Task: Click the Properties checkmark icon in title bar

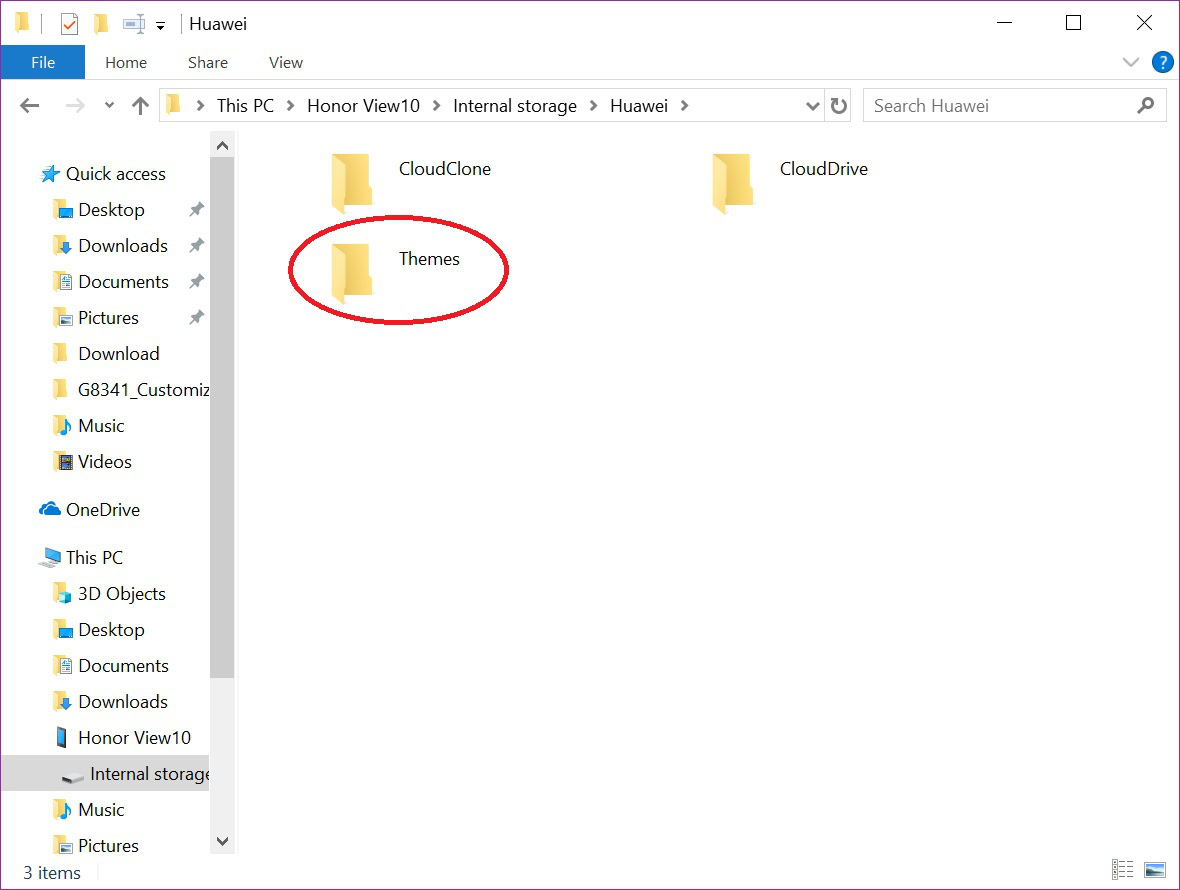Action: (69, 24)
